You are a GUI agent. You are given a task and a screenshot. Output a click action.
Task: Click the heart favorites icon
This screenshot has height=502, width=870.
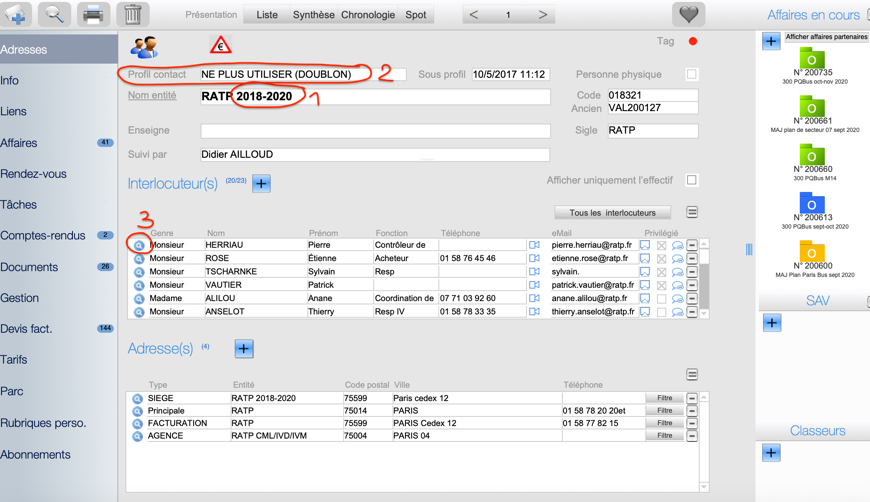[x=688, y=15]
